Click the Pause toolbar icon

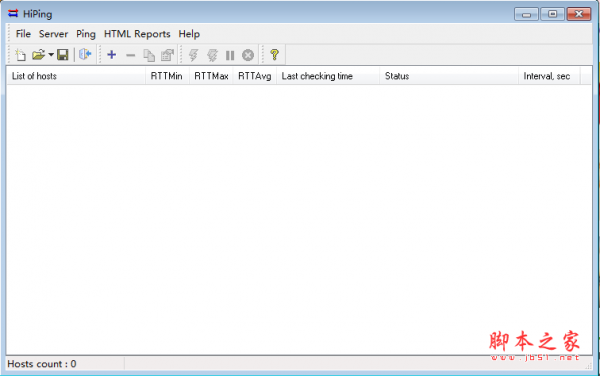230,55
